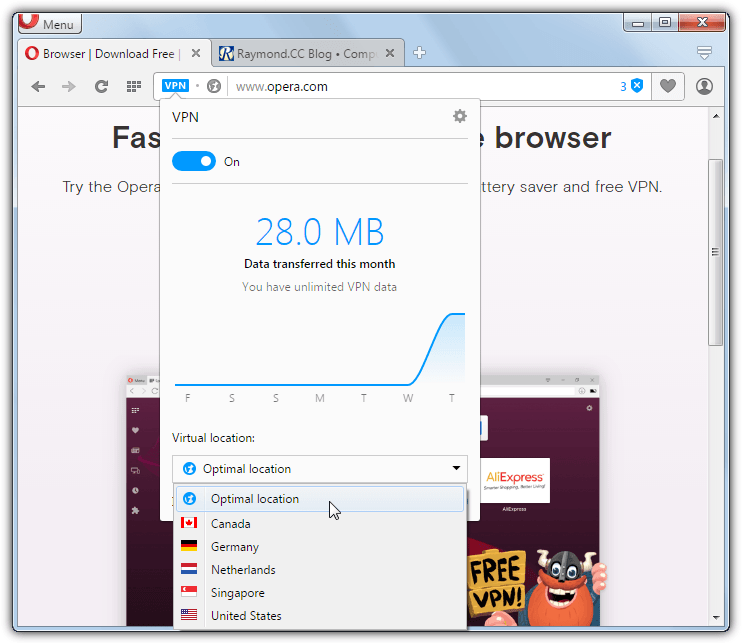742x643 pixels.
Task: Close the Raymond.CC Blog tab
Action: [389, 53]
